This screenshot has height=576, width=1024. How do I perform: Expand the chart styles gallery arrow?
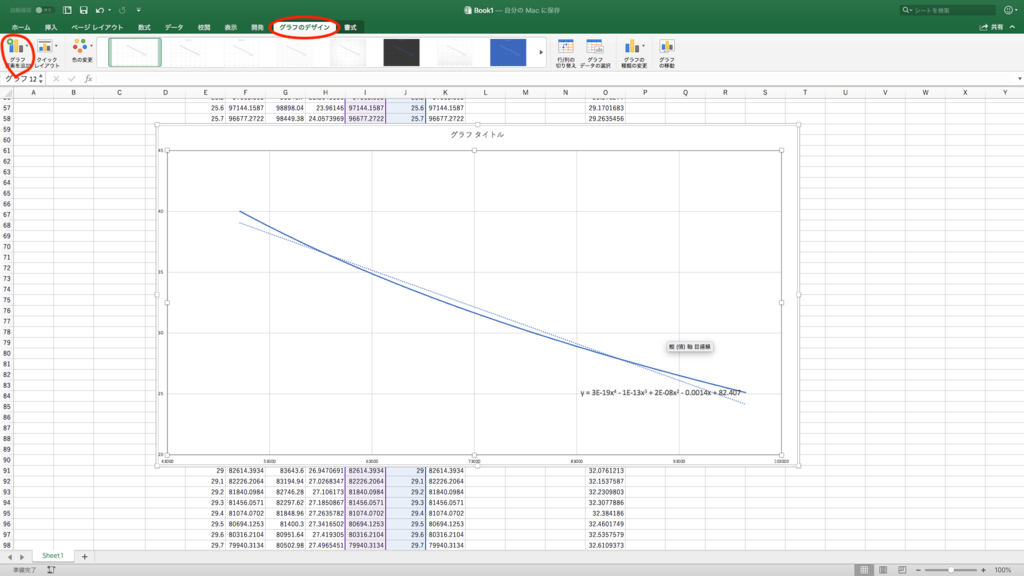(541, 52)
